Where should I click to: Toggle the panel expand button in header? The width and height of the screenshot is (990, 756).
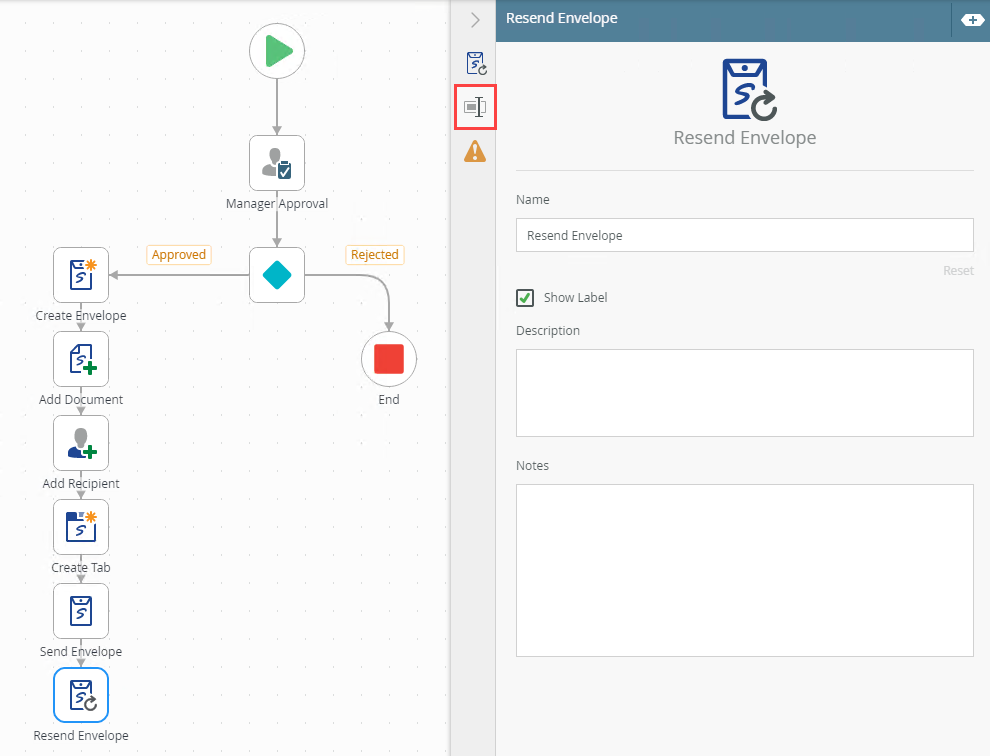971,20
